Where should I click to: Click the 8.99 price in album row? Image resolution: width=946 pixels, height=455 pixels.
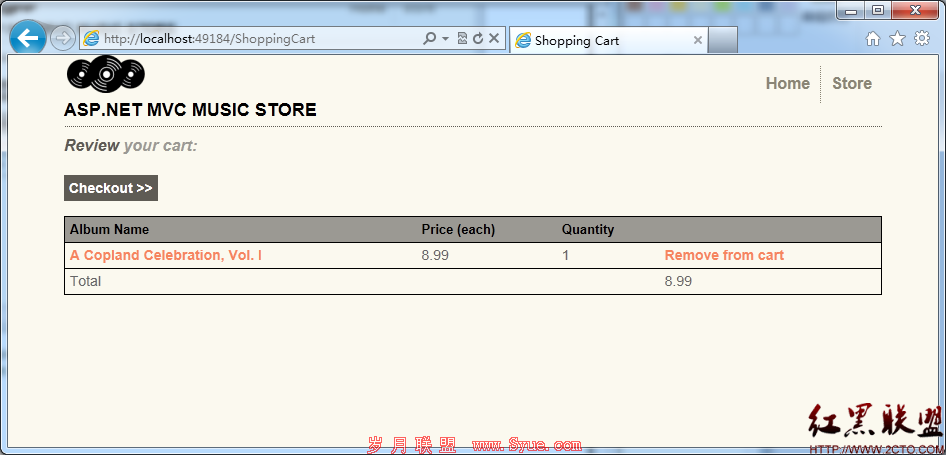click(435, 255)
